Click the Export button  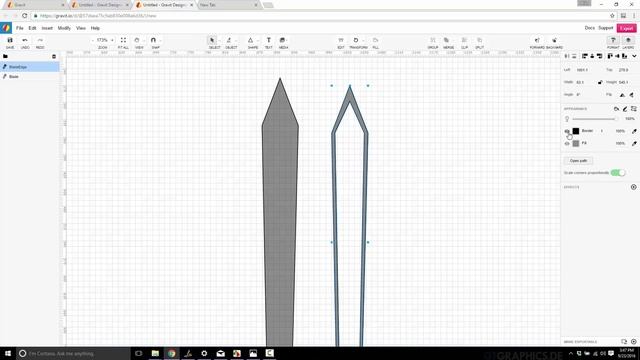tap(627, 28)
